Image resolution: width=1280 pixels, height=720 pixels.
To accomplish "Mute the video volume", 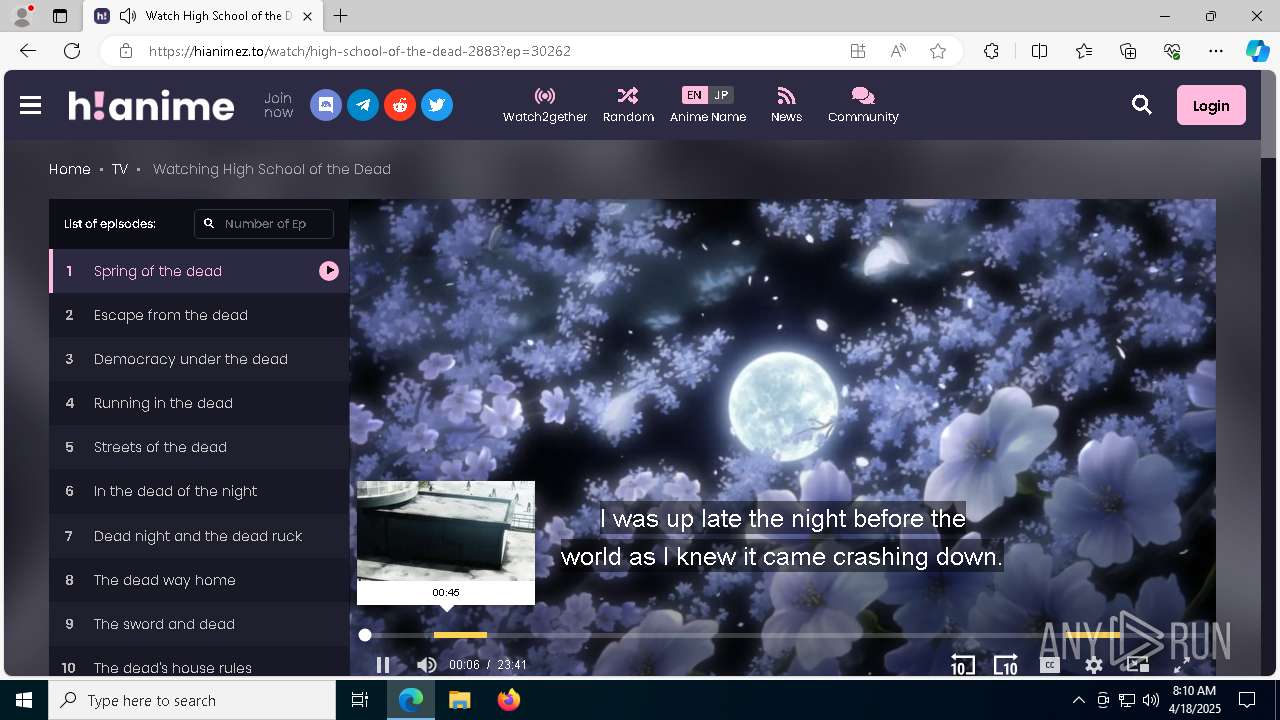I will click(426, 665).
